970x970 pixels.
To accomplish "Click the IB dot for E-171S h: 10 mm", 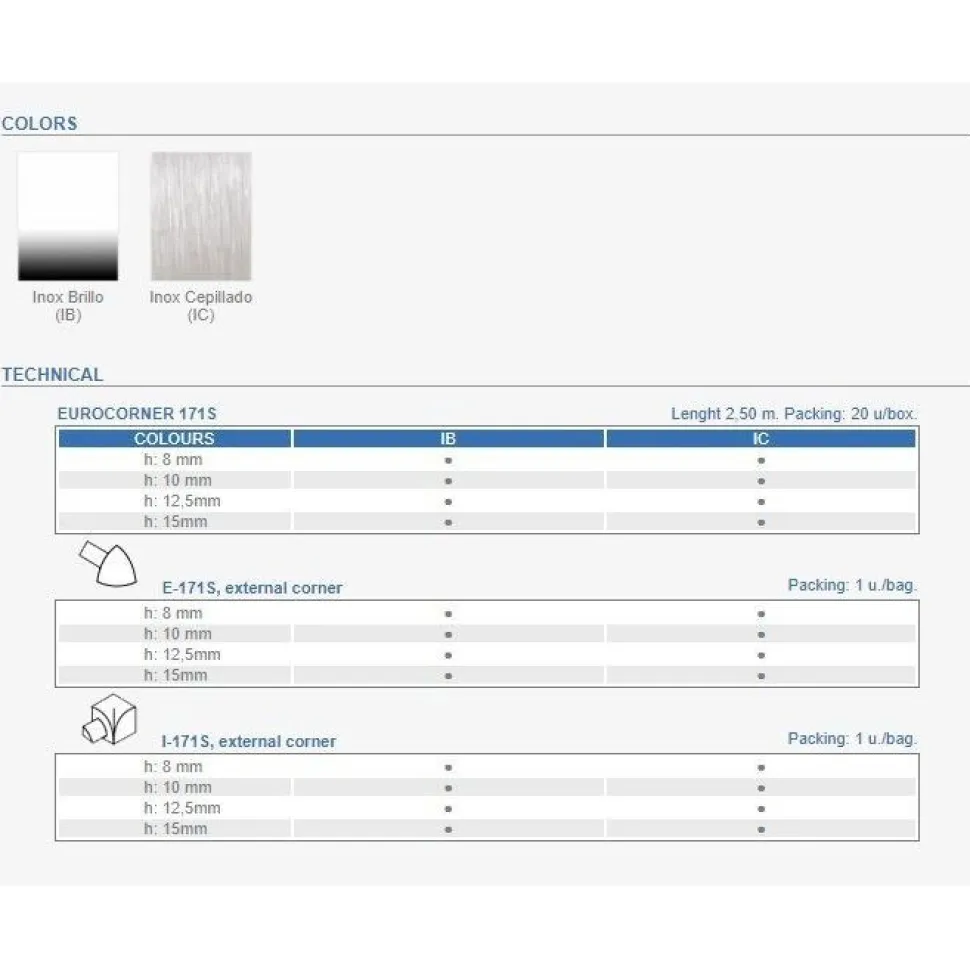I will pos(449,635).
